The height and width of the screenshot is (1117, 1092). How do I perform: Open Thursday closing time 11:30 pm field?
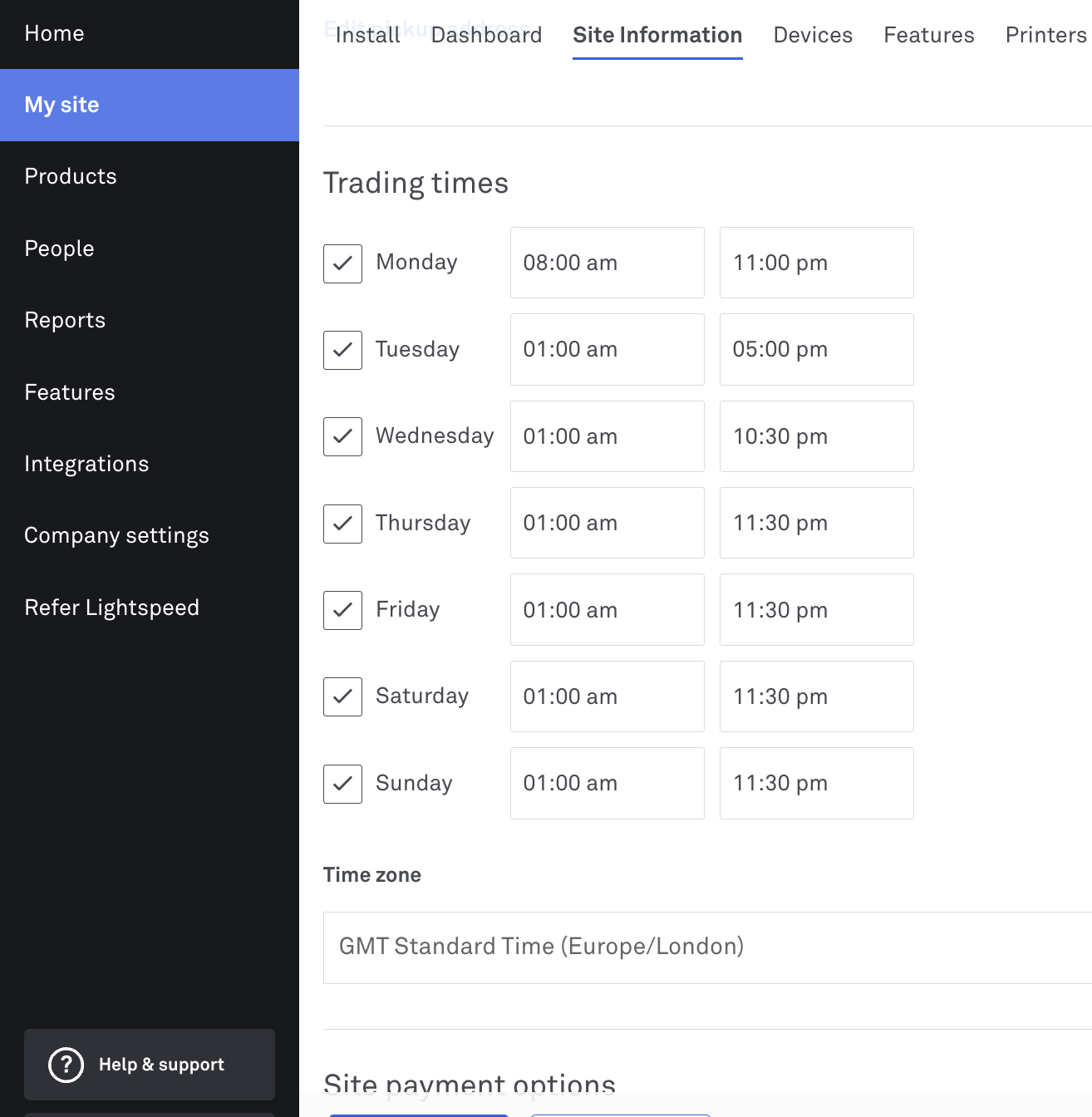tap(817, 523)
